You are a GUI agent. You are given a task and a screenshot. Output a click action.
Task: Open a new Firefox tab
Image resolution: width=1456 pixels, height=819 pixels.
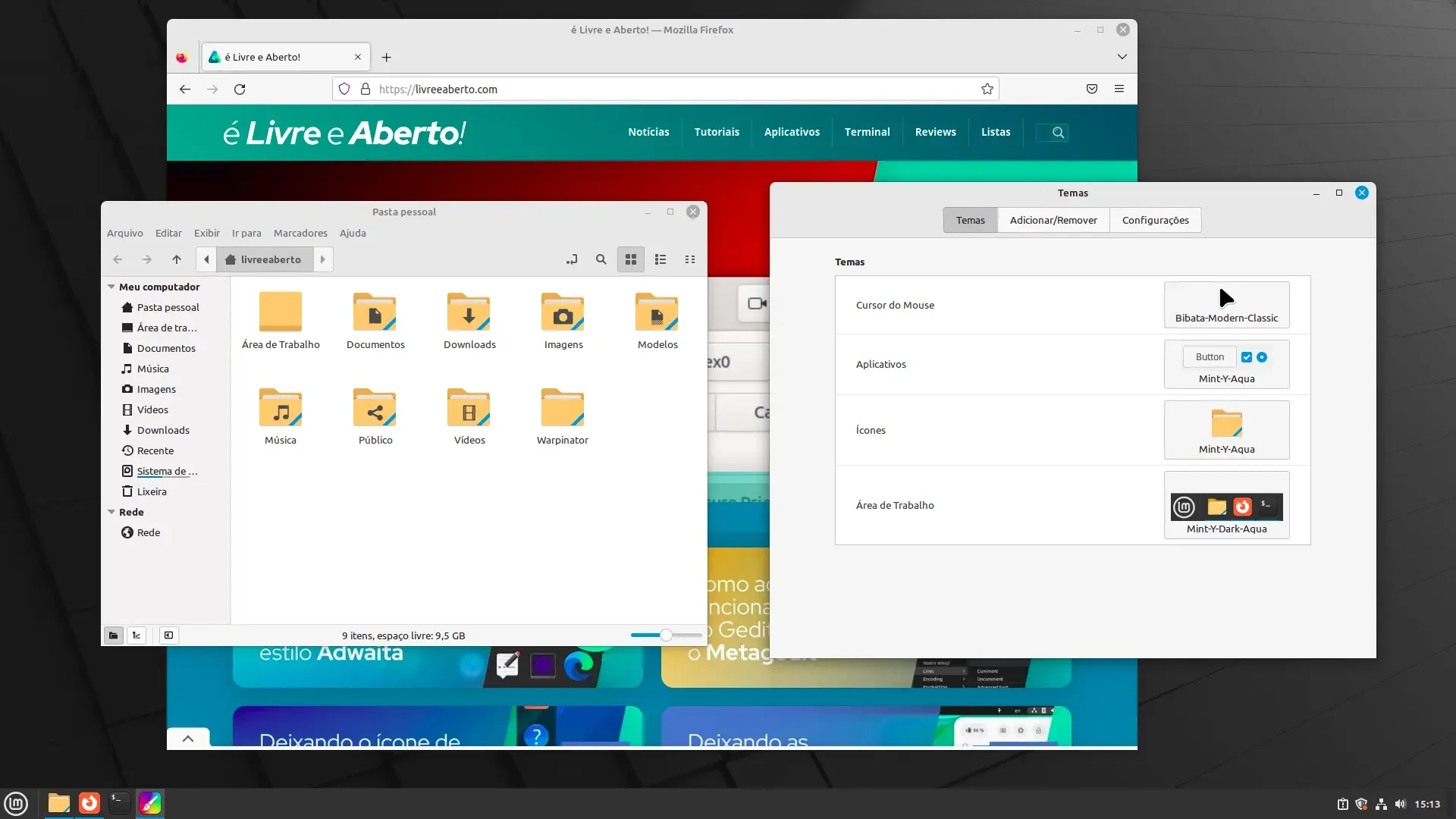(x=387, y=58)
